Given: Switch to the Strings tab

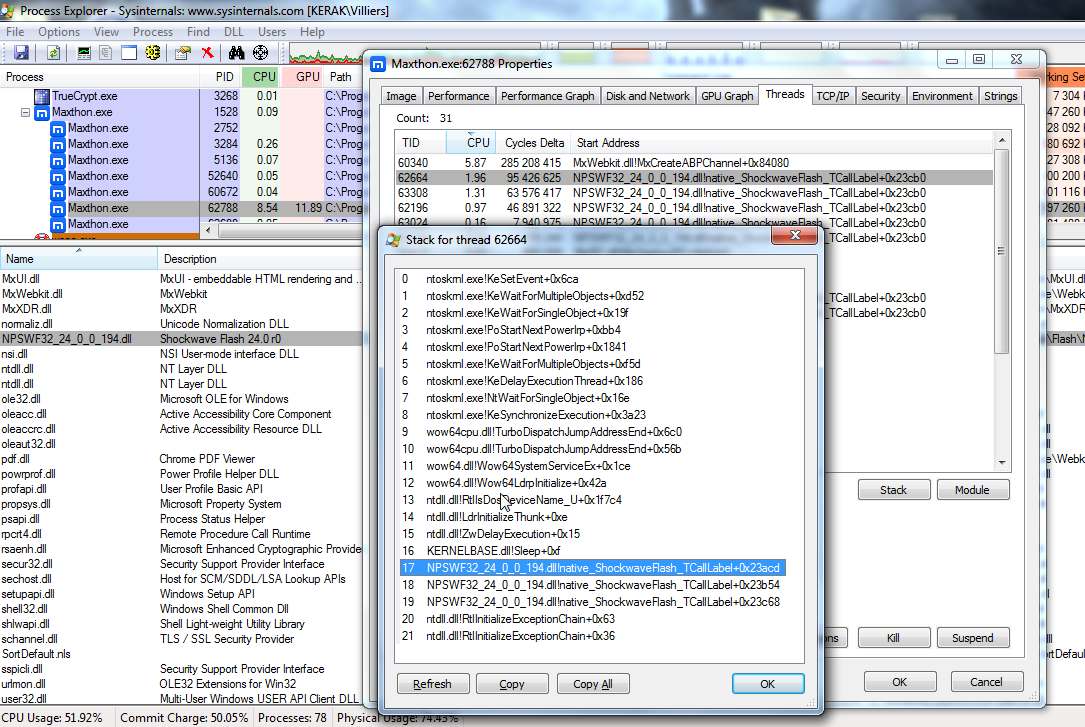Looking at the screenshot, I should coord(1001,96).
